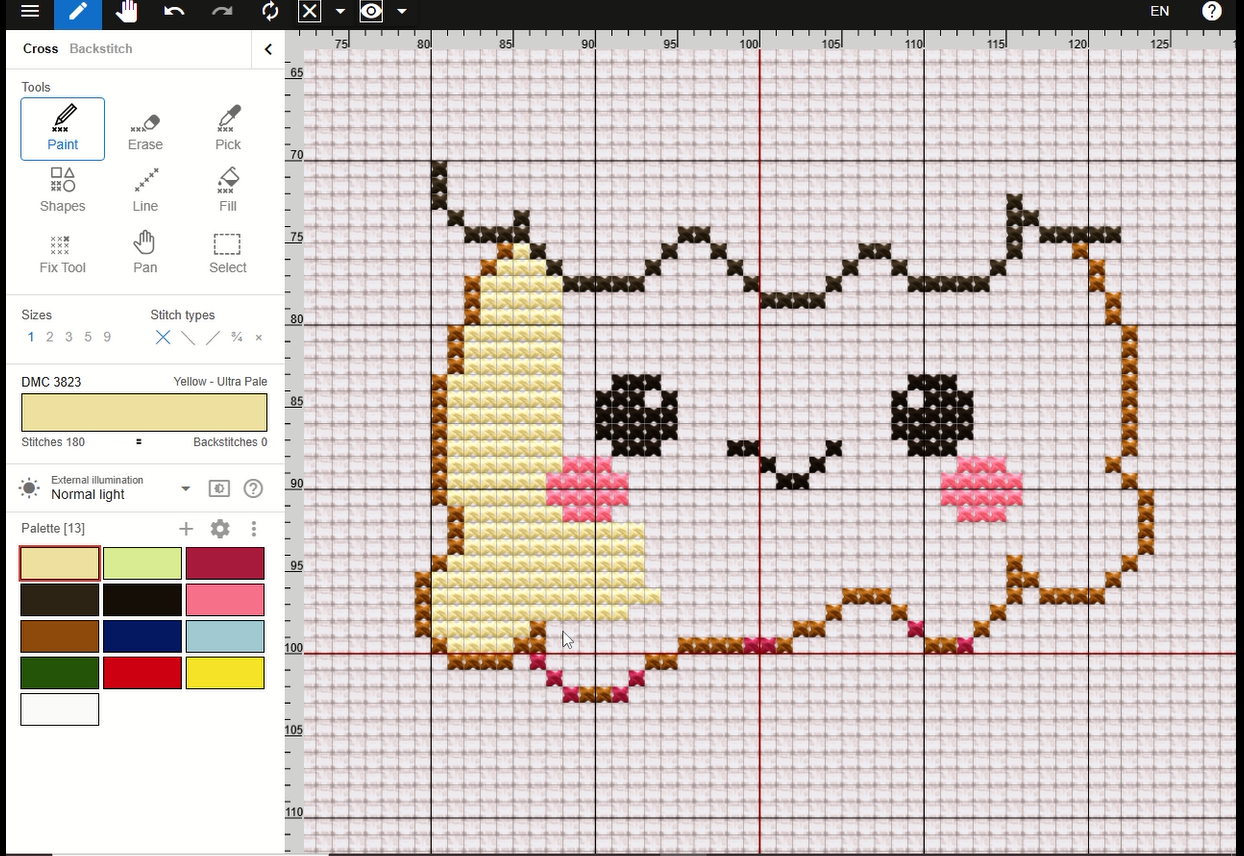1244x856 pixels.
Task: Open the hamburger main menu
Action: click(30, 11)
